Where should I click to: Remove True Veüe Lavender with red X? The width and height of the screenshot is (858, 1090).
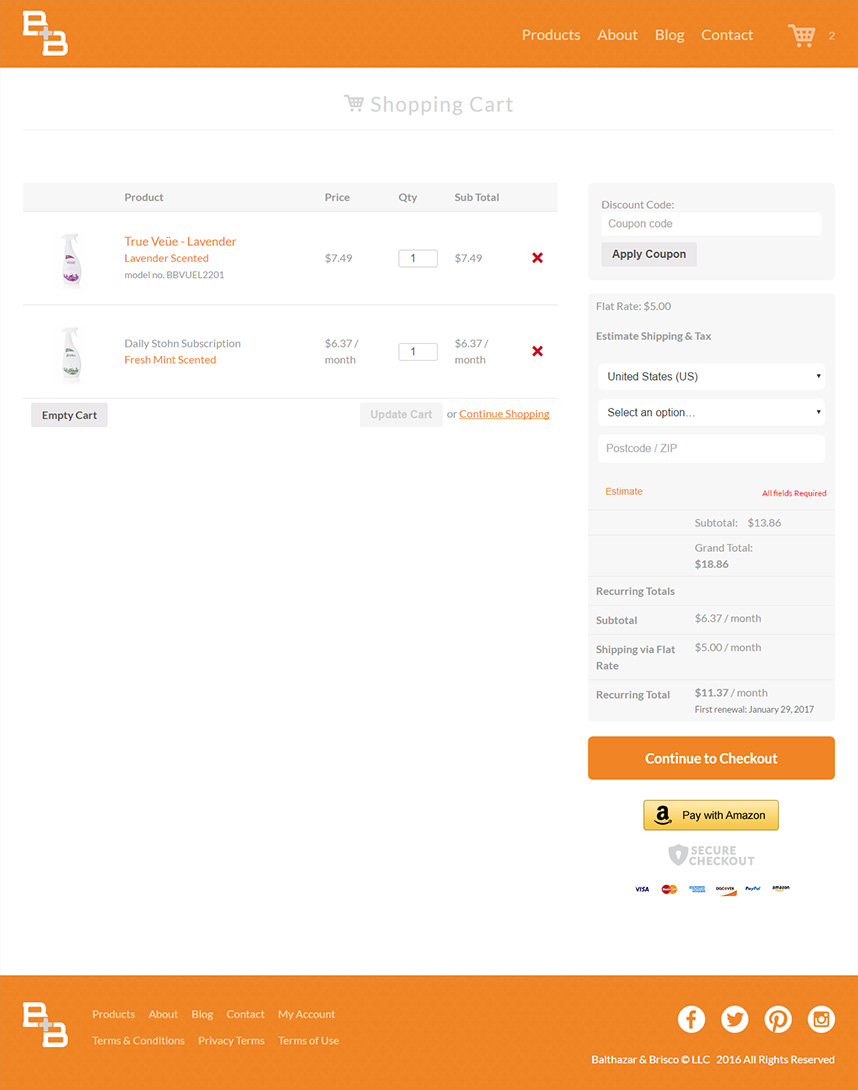coord(537,258)
